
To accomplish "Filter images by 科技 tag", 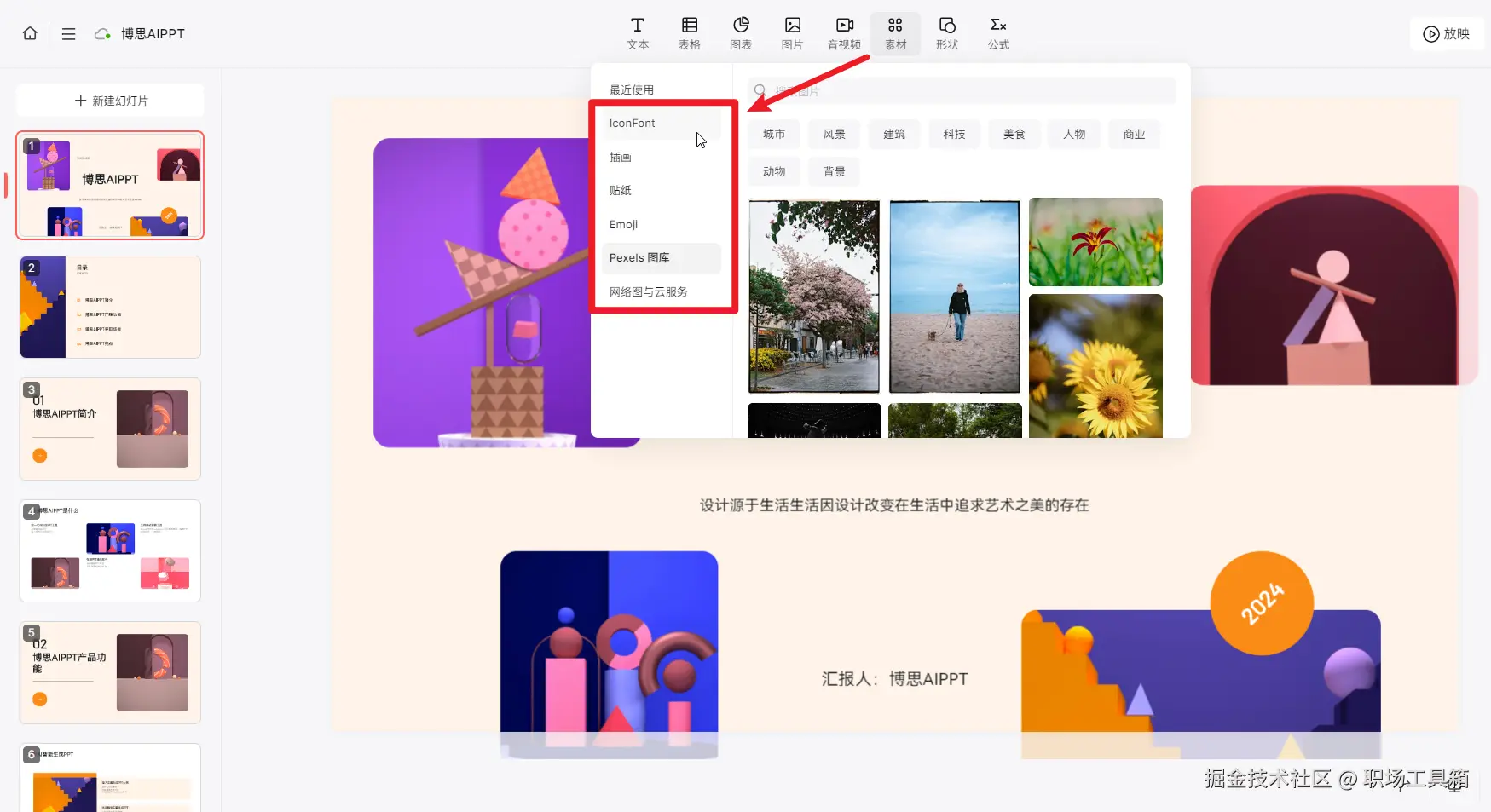I will coord(954,134).
